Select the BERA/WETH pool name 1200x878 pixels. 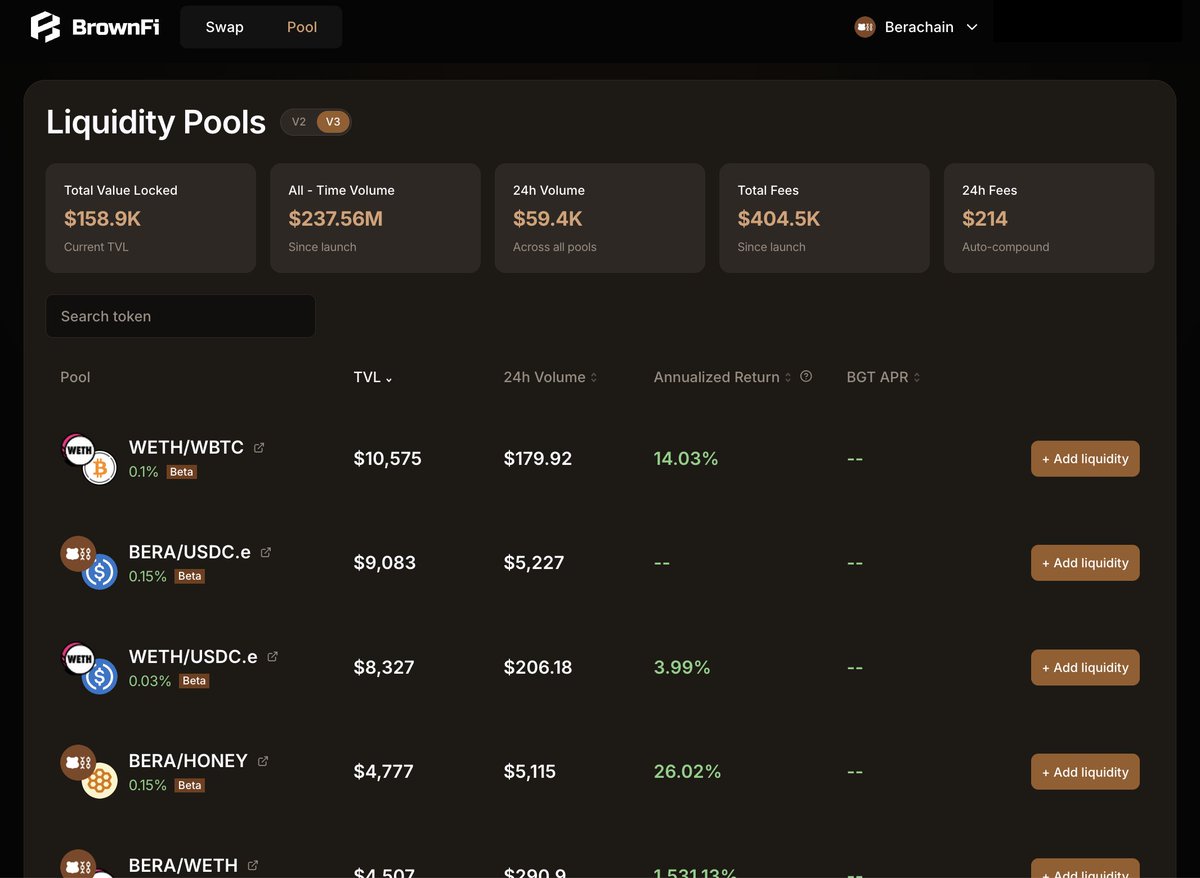pos(183,865)
